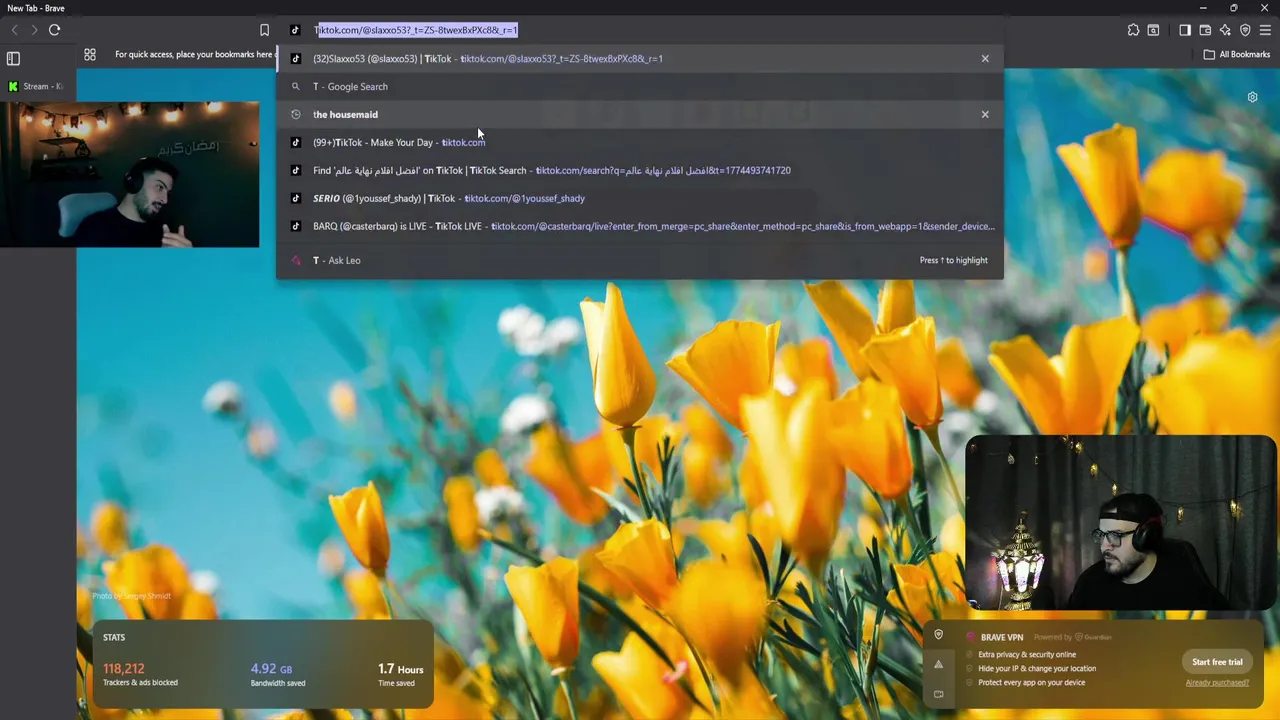
Task: Delete 'the housemaid' suggestion with its X
Action: pyautogui.click(x=985, y=114)
